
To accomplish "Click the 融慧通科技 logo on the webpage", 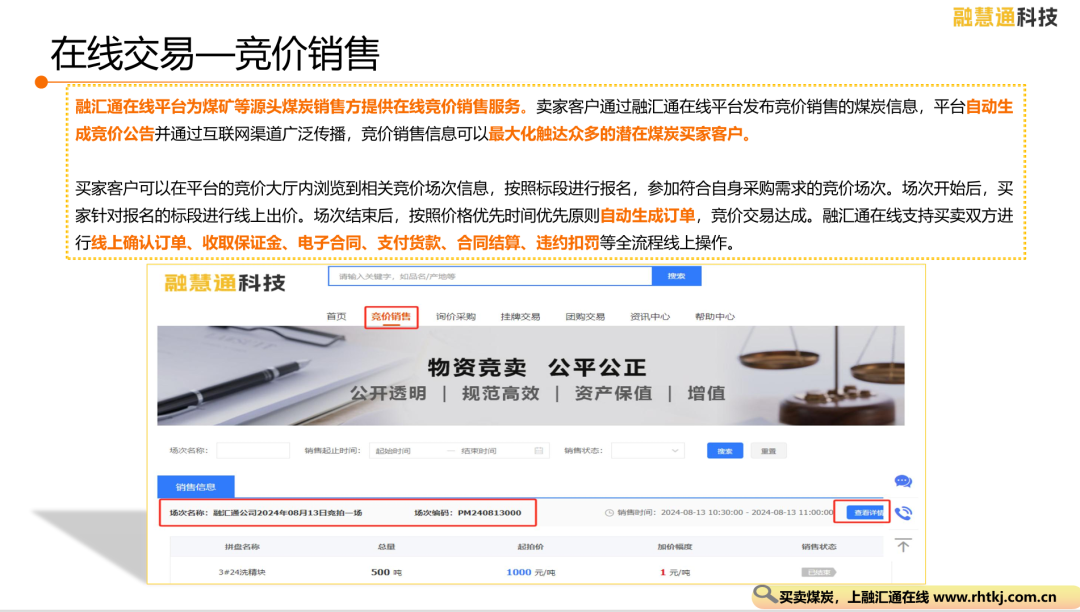I will pyautogui.click(x=225, y=283).
